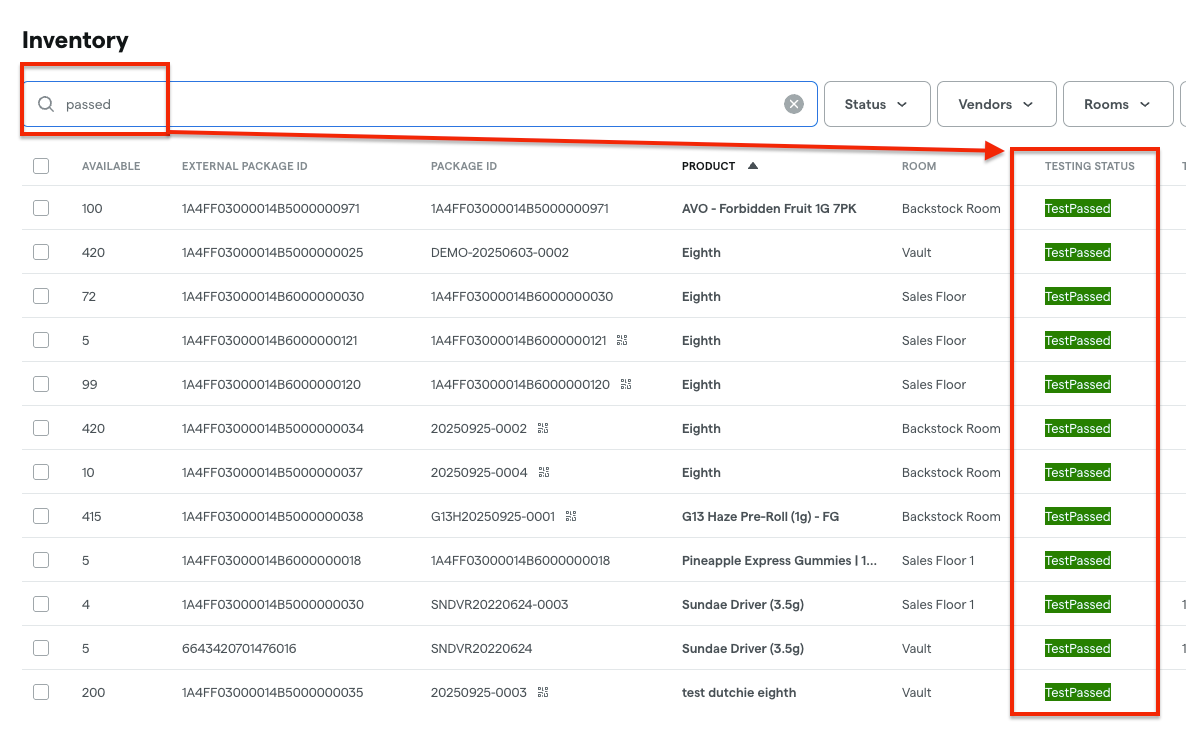Viewport: 1186px width, 743px height.
Task: Open the G13 Haze Pre-Roll (1g) - FG product
Action: [760, 516]
